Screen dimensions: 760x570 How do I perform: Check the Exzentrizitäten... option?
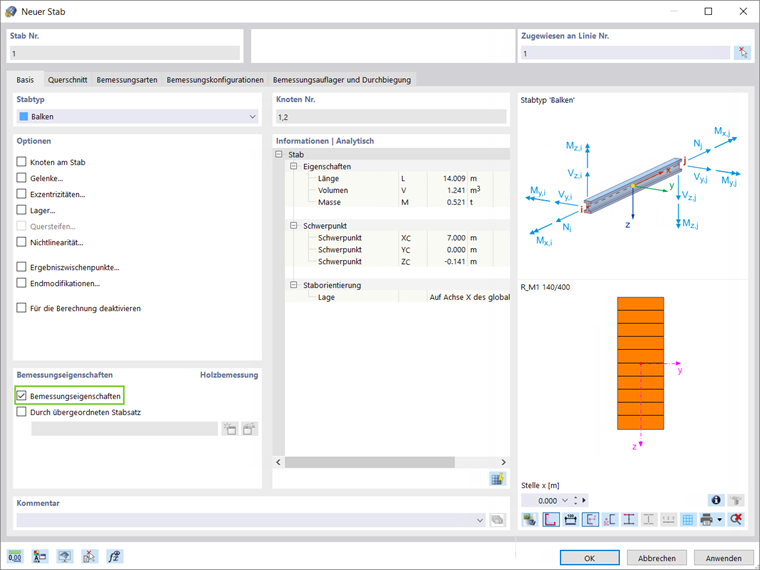coord(21,194)
